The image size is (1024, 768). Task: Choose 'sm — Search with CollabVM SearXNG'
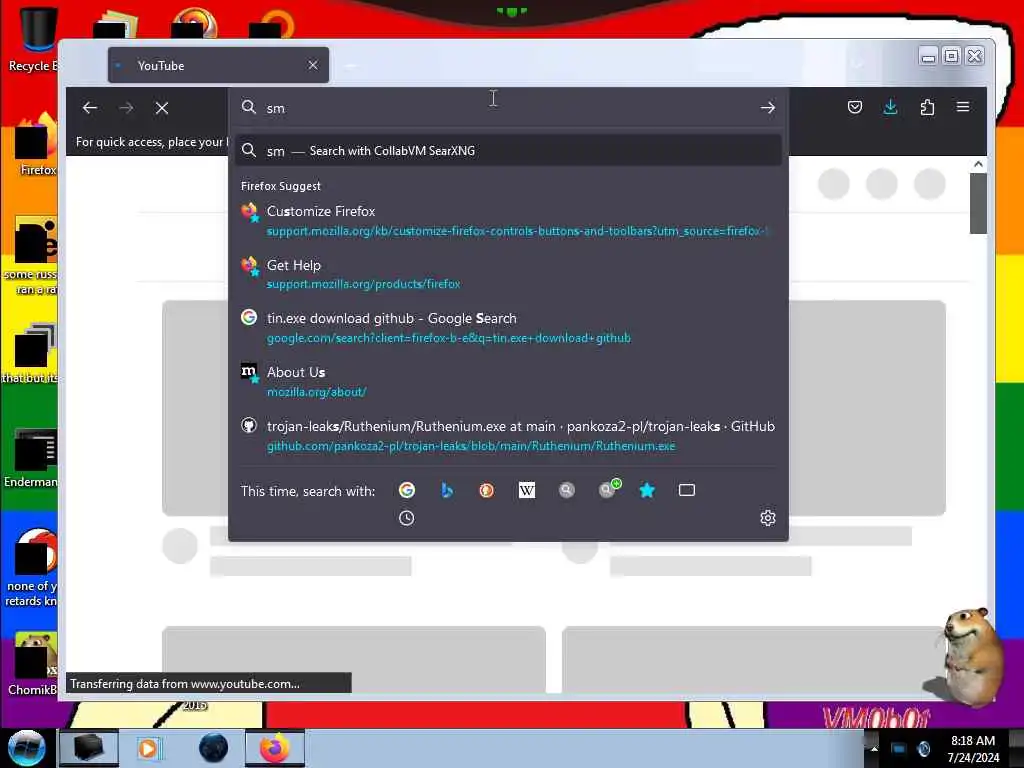tap(508, 151)
